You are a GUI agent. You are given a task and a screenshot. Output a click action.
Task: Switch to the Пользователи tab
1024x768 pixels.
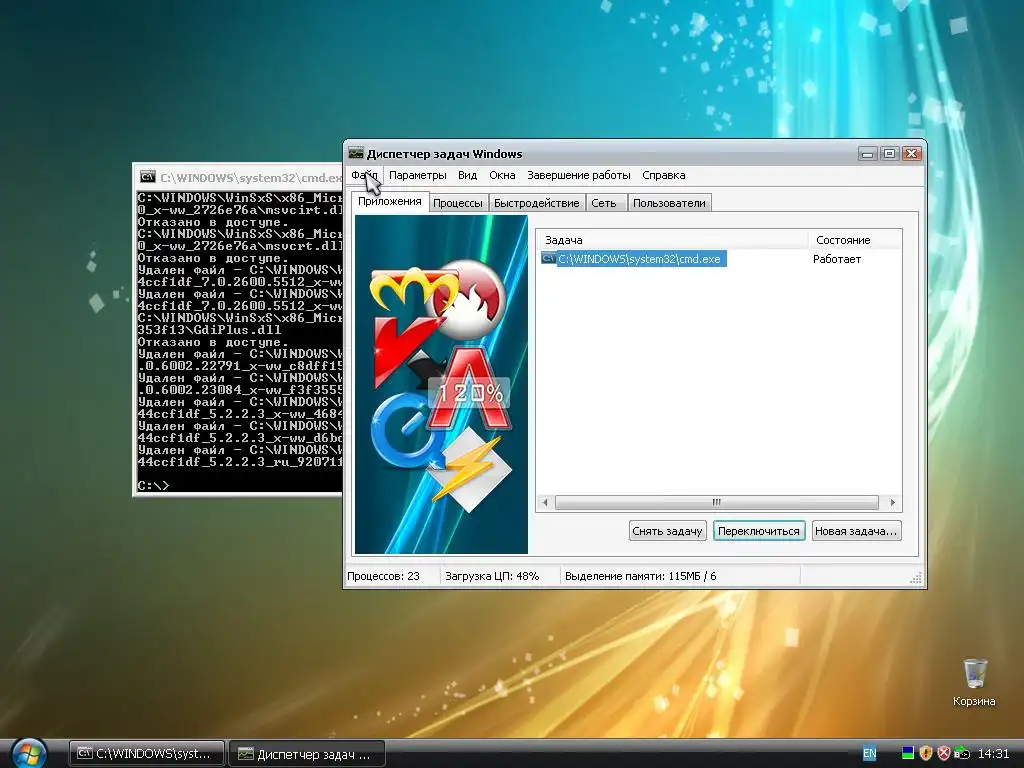(x=669, y=203)
